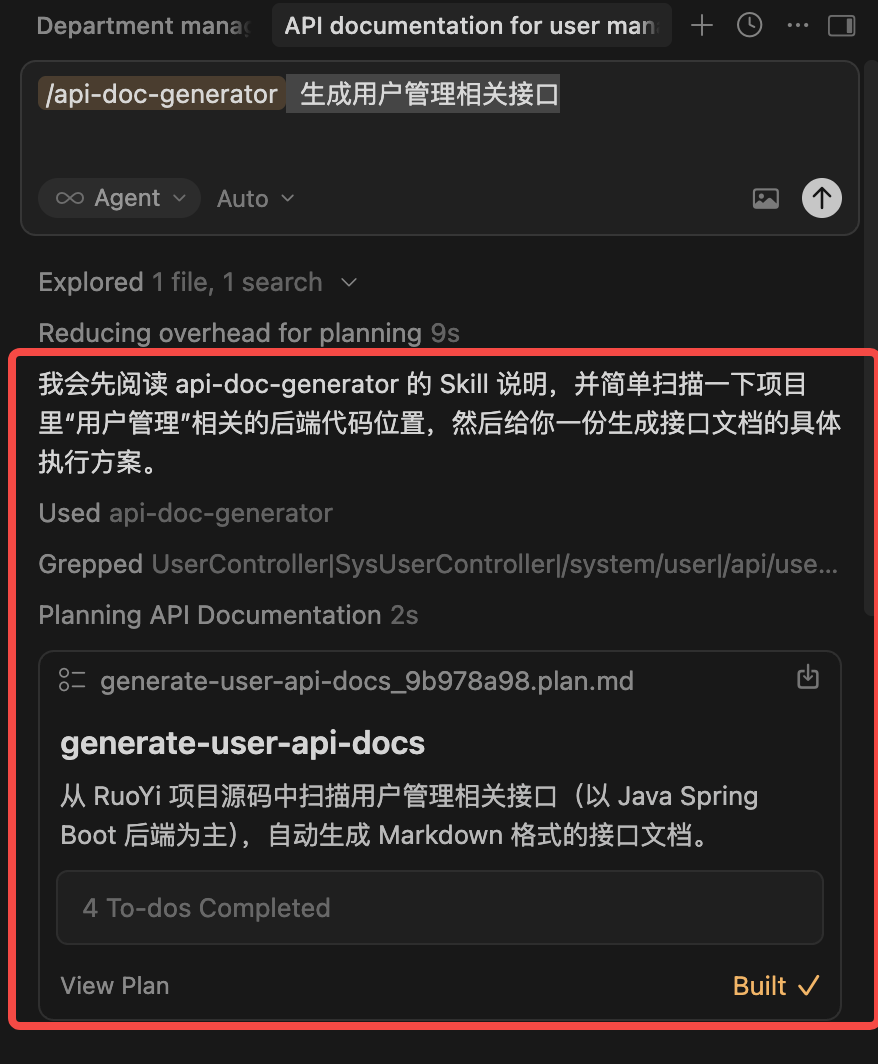Open the Agent mode dropdown

click(119, 198)
